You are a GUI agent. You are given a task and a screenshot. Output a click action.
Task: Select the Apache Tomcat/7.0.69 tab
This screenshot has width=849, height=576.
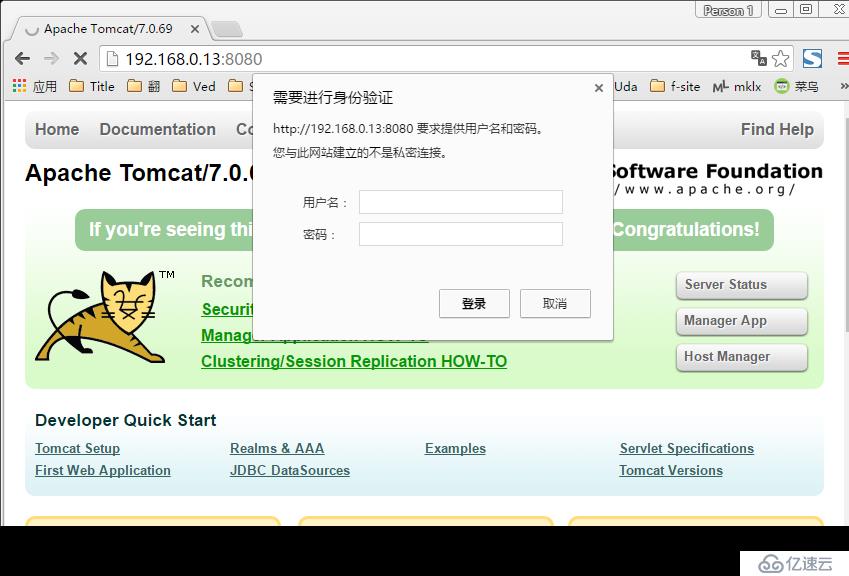point(108,29)
